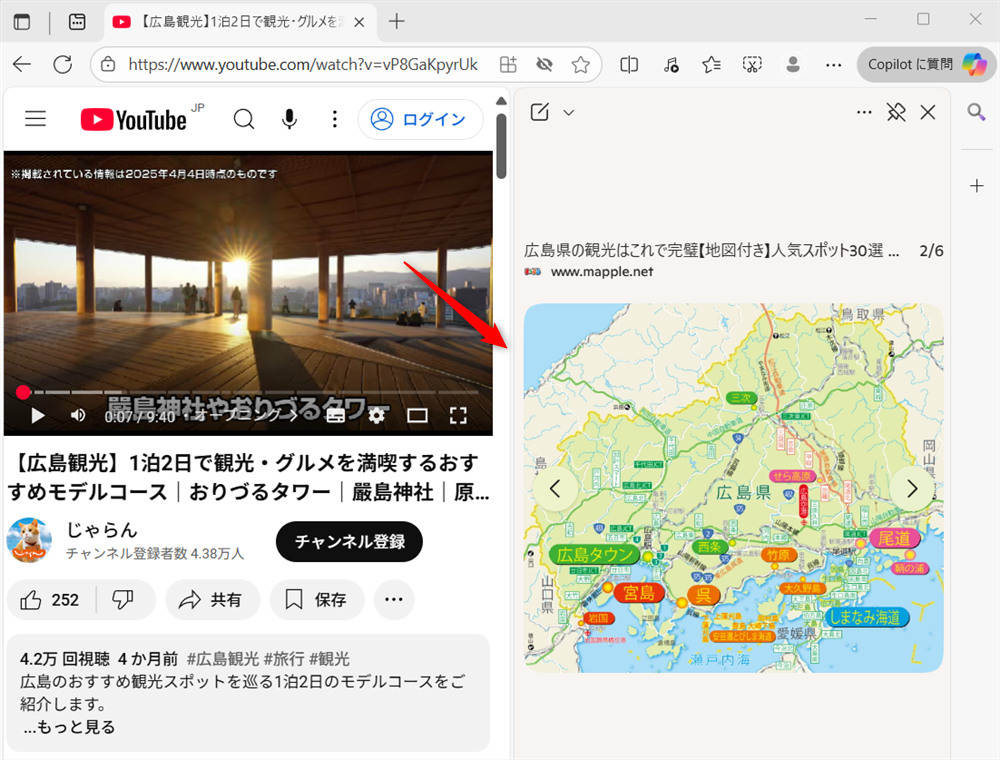Start a voice search with the microphone icon
This screenshot has width=1000, height=760.
click(289, 118)
